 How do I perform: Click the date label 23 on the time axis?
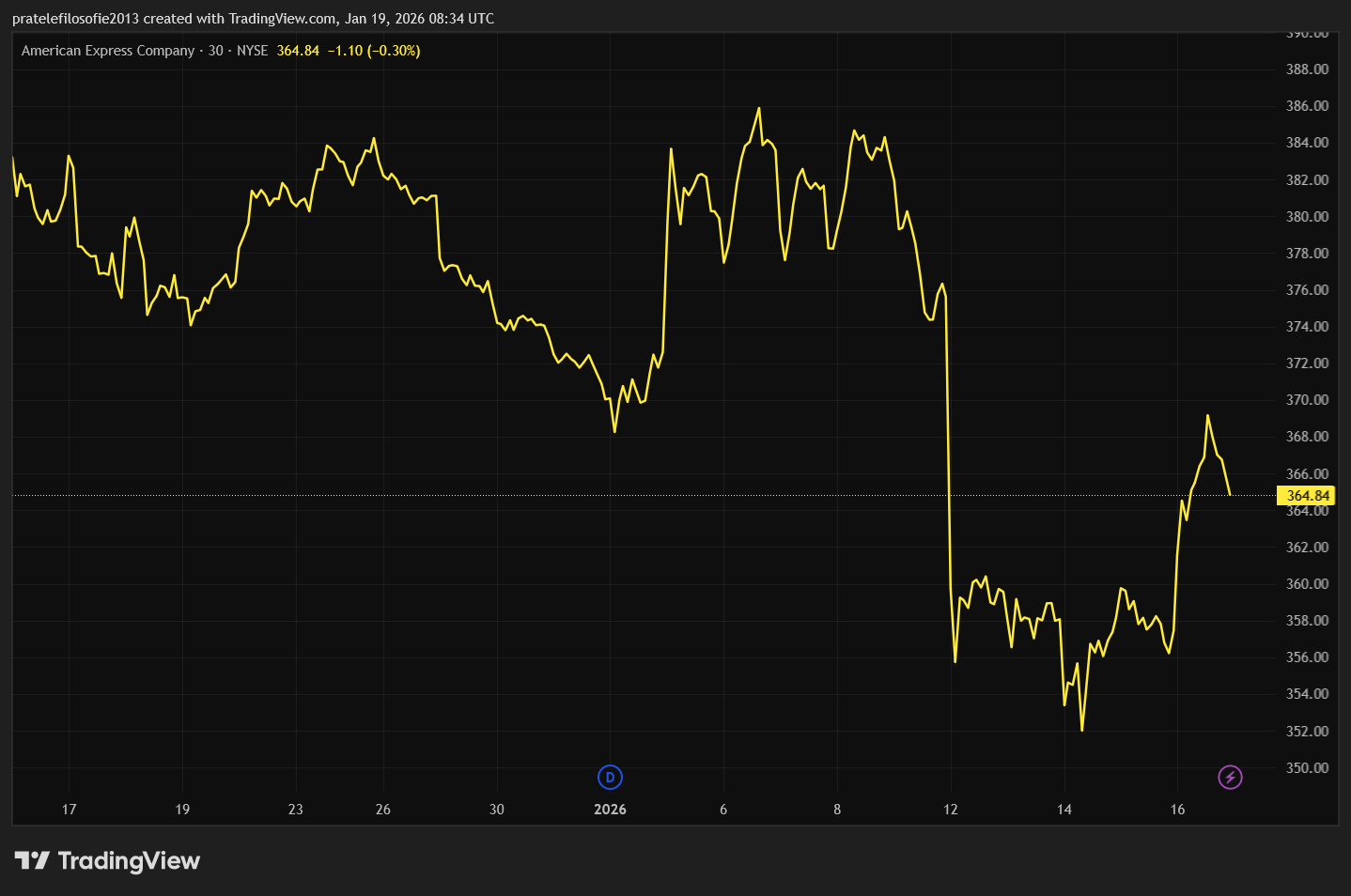[296, 810]
